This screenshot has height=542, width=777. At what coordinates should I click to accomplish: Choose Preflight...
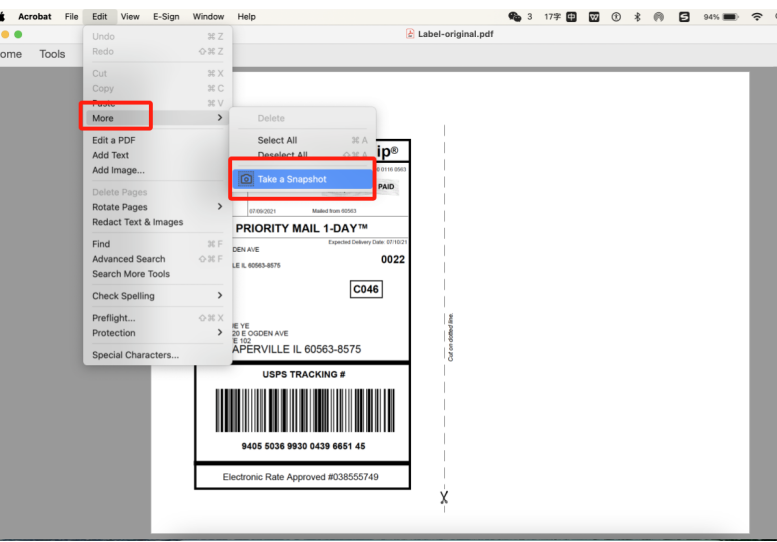(x=158, y=318)
